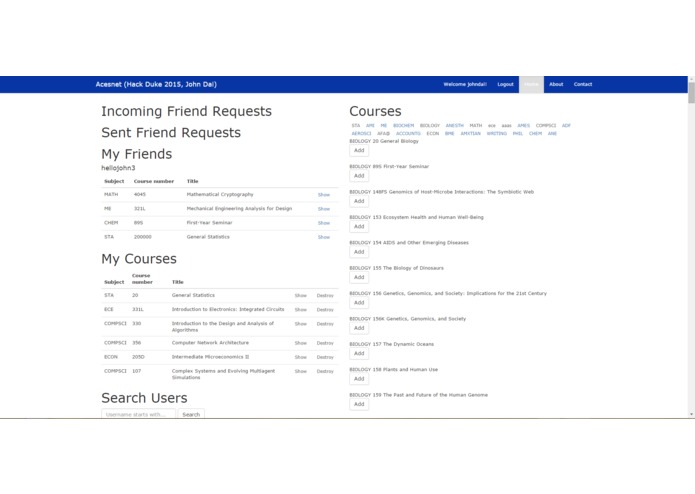Click the Username starts with search field
This screenshot has width=695, height=494.
(x=138, y=414)
